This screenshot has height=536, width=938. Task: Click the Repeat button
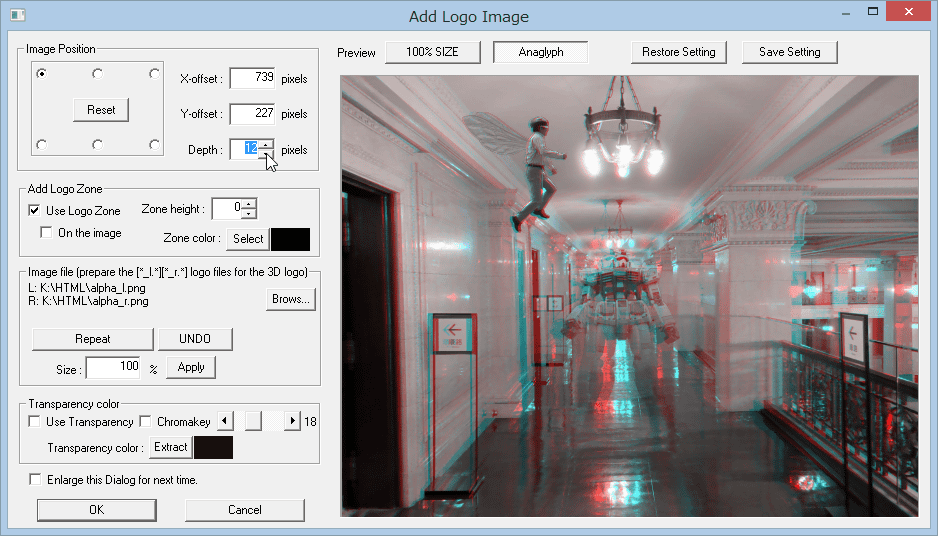tap(93, 339)
